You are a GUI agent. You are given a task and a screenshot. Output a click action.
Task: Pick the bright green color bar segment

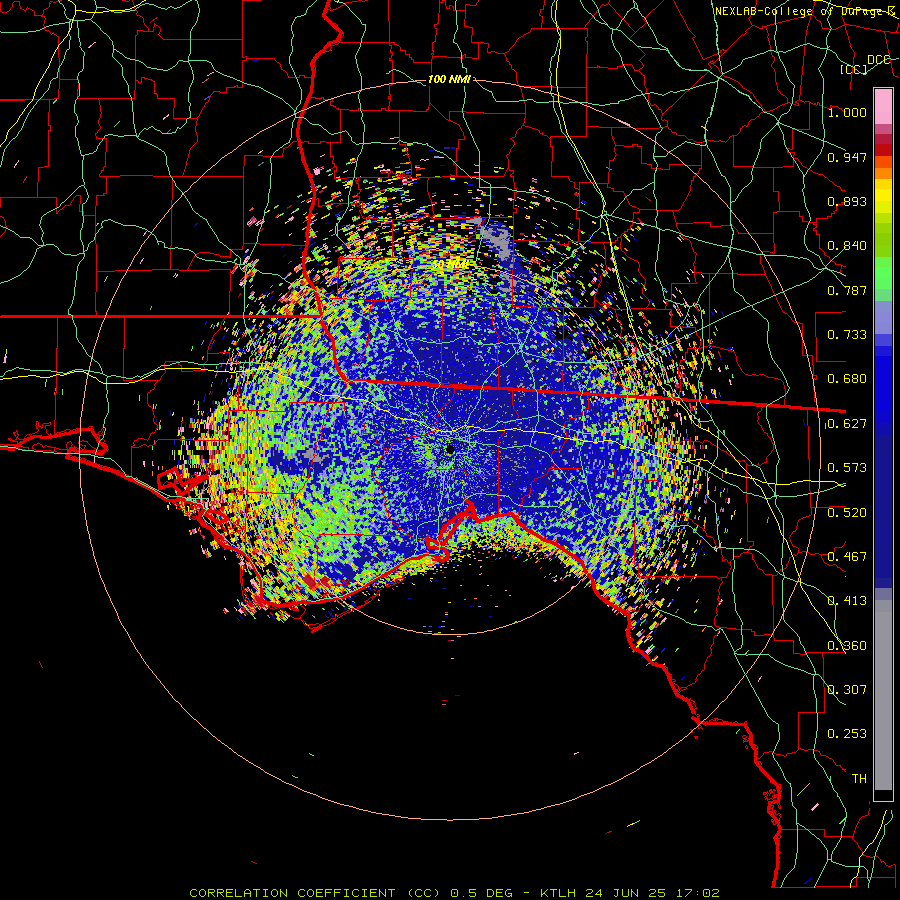[883, 273]
